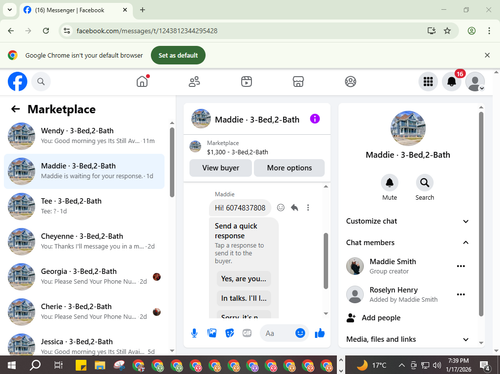Image resolution: width=500 pixels, height=374 pixels.
Task: Click the microphone voice clip icon
Action: click(x=194, y=333)
